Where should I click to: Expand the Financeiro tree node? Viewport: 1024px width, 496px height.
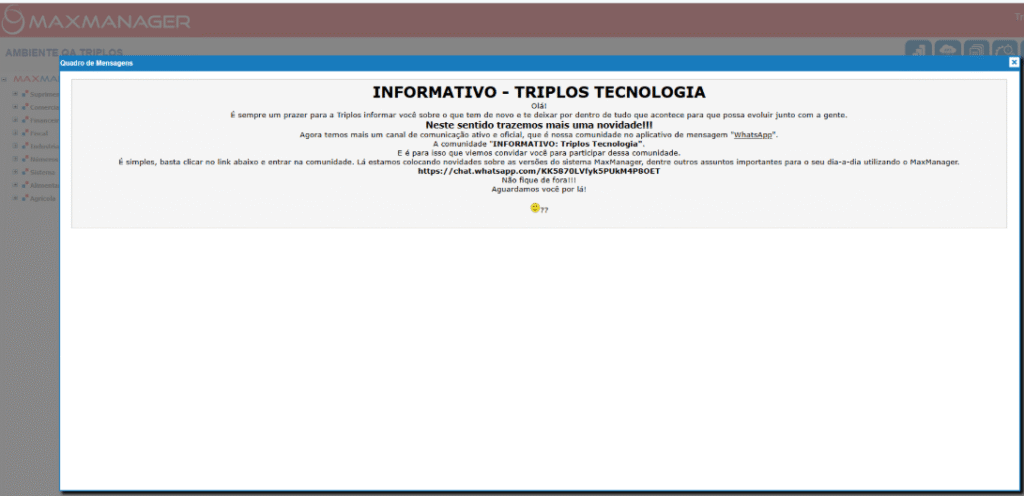tap(15, 120)
